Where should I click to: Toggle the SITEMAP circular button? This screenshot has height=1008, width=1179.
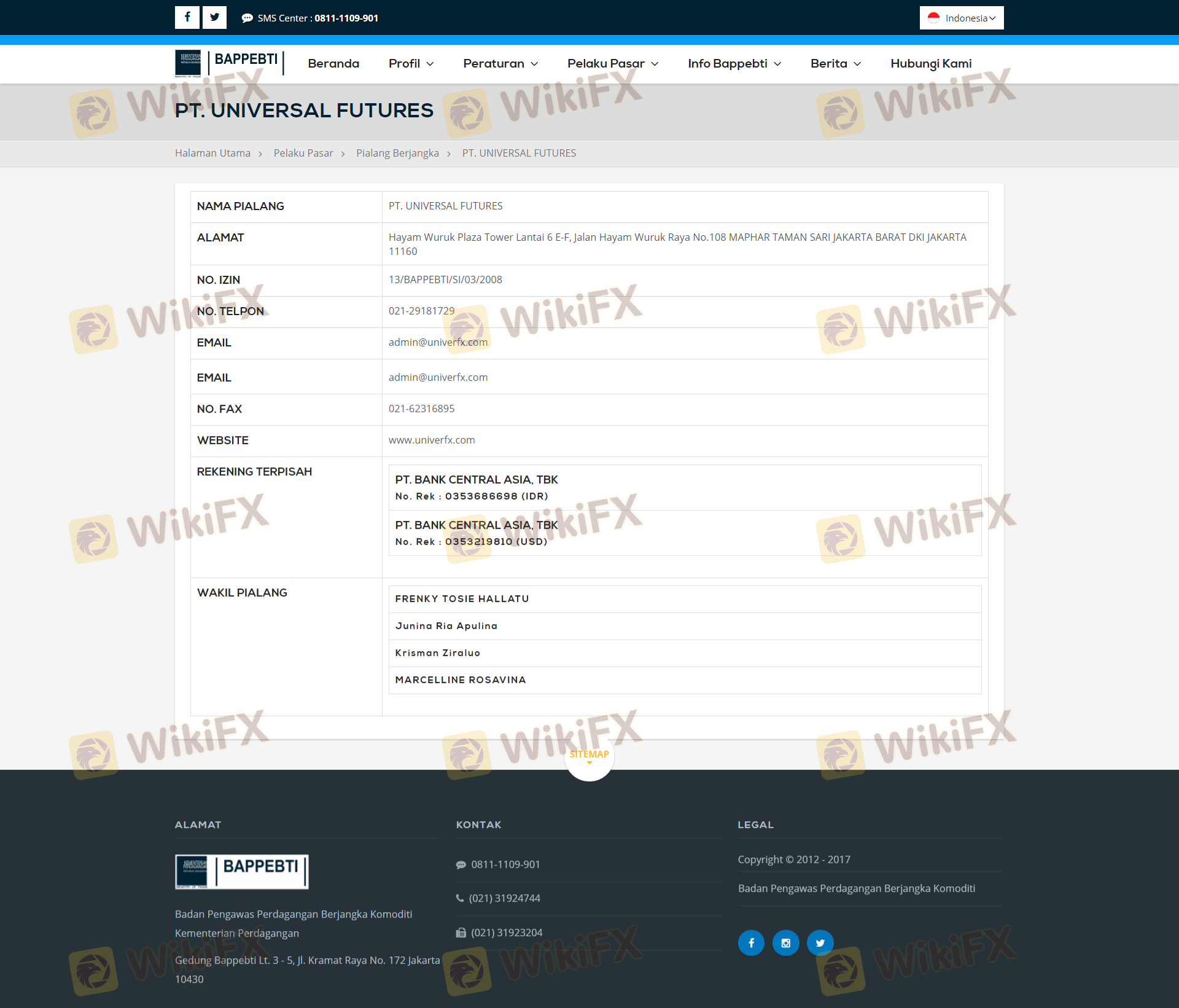(x=589, y=756)
